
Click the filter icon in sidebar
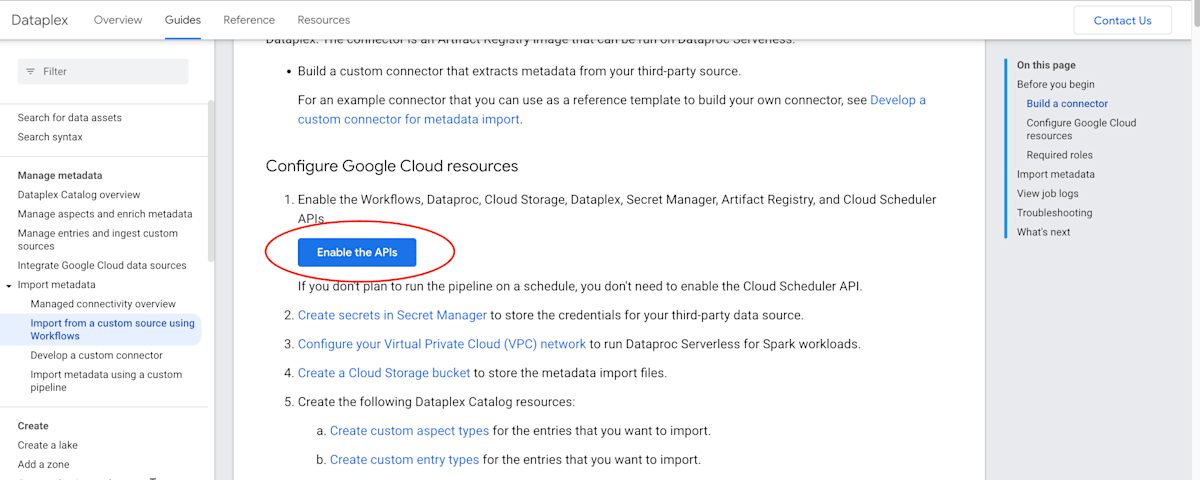pos(30,72)
